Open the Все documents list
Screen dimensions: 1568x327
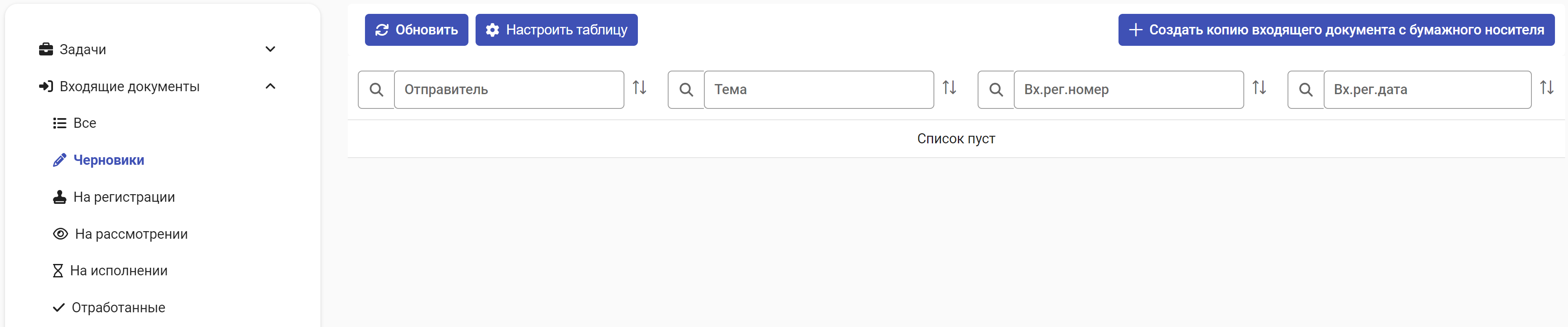pos(85,123)
